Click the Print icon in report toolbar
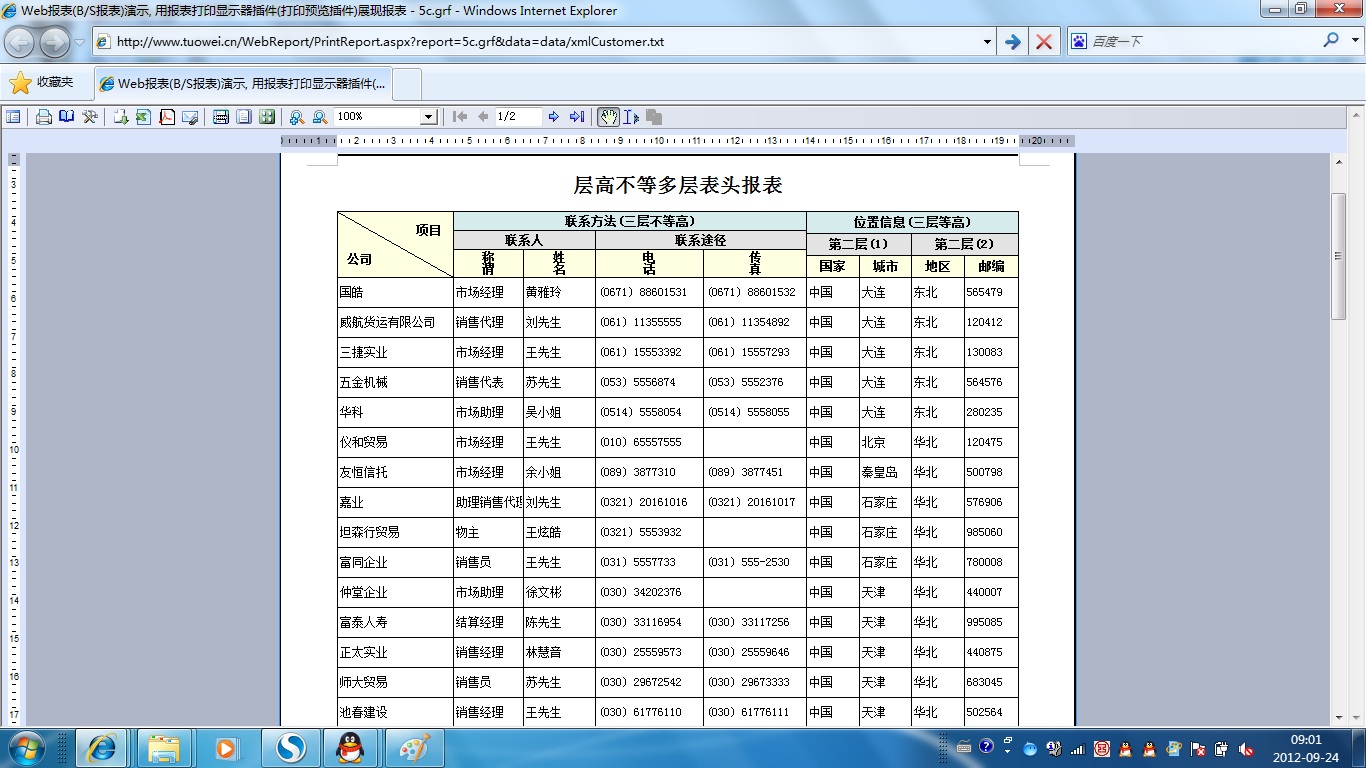Viewport: 1366px width, 768px height. (x=44, y=117)
